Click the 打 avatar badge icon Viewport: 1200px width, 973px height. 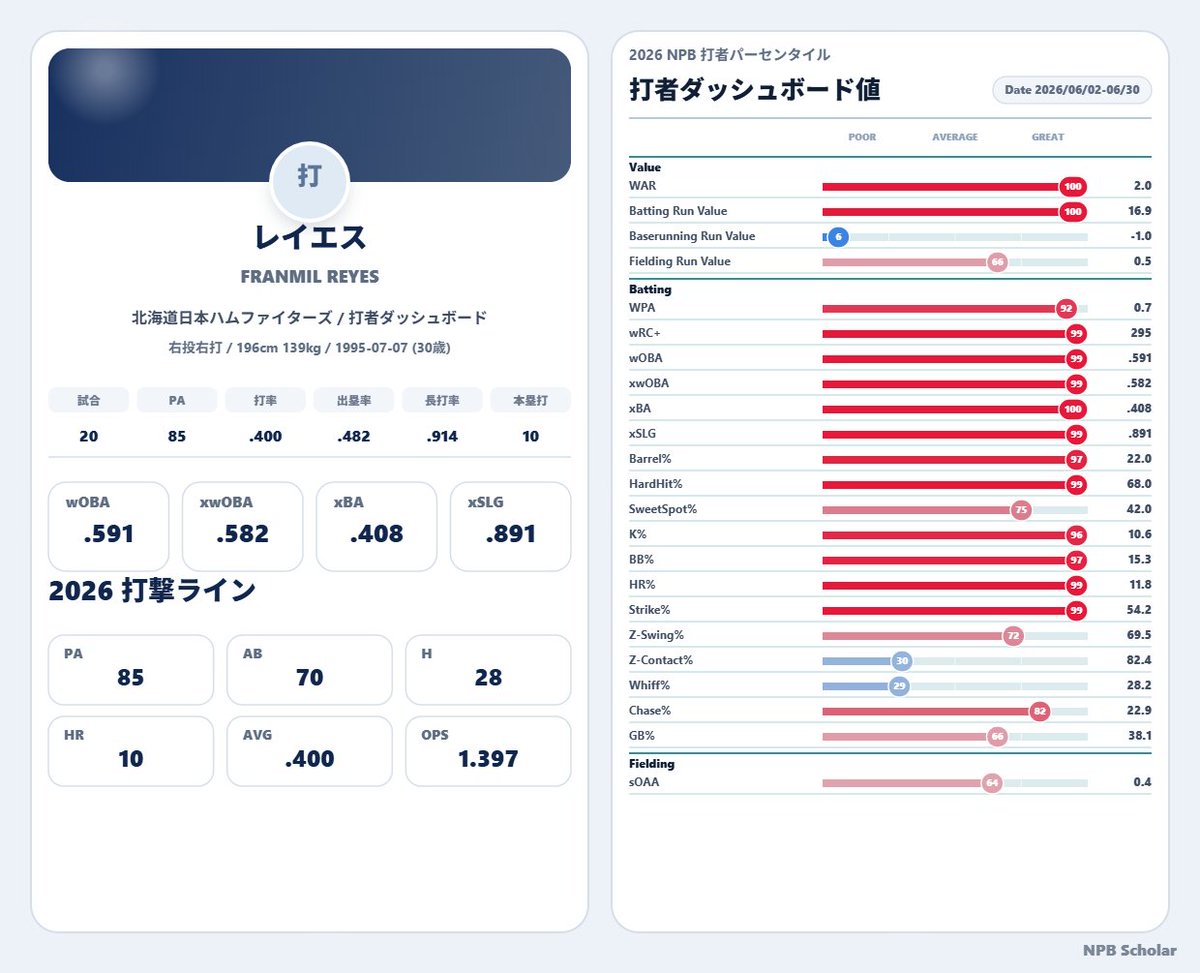(x=309, y=182)
